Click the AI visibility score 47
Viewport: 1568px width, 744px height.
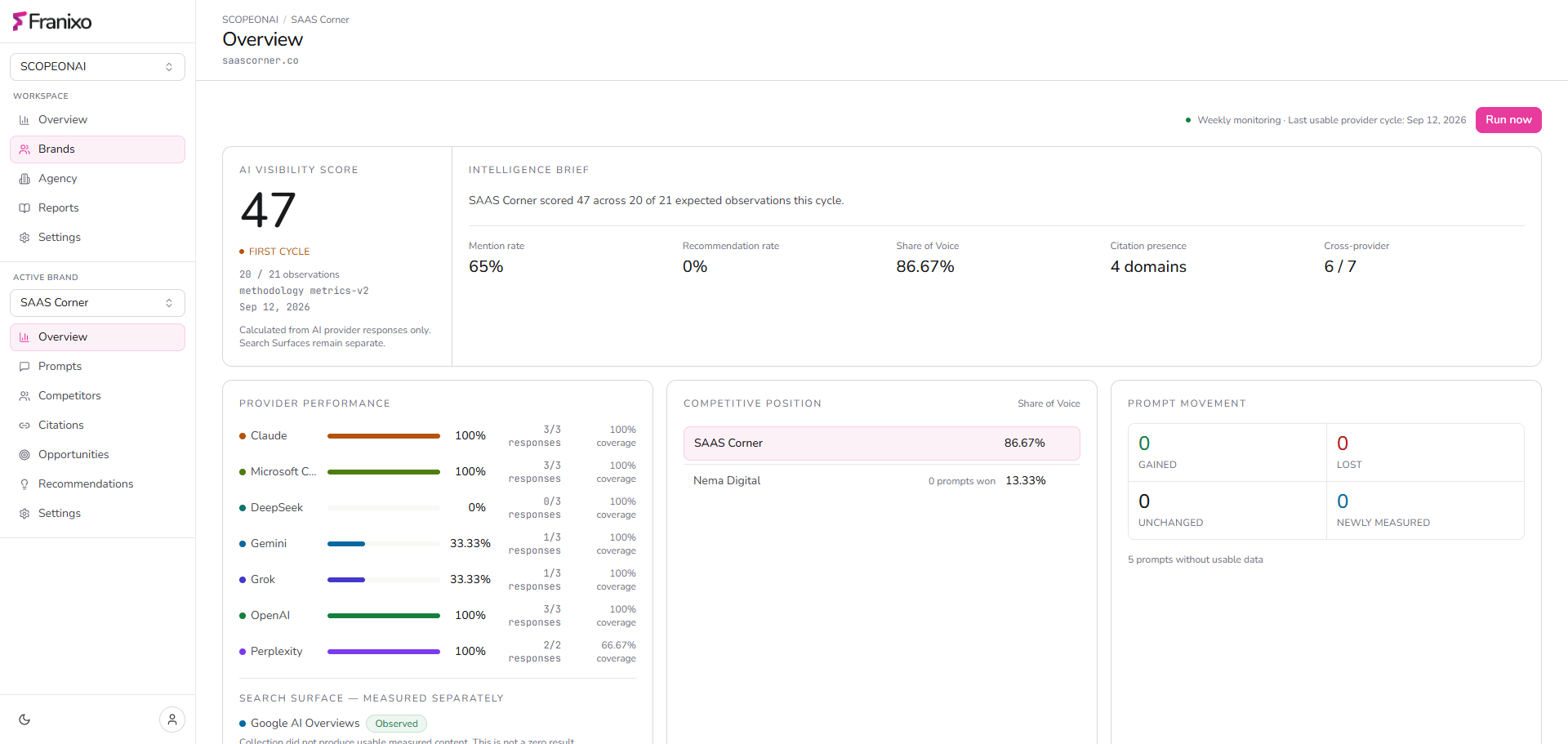pos(268,211)
